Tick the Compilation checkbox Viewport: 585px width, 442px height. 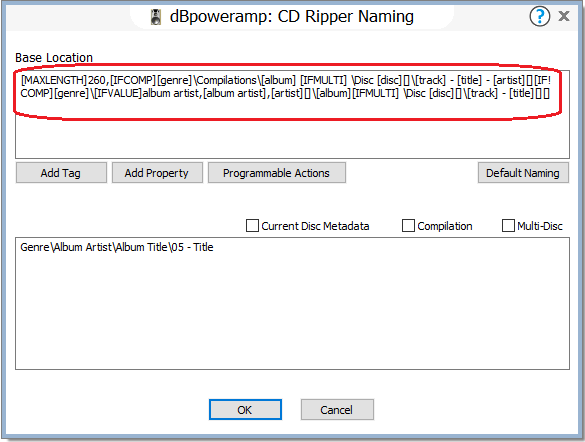point(408,226)
